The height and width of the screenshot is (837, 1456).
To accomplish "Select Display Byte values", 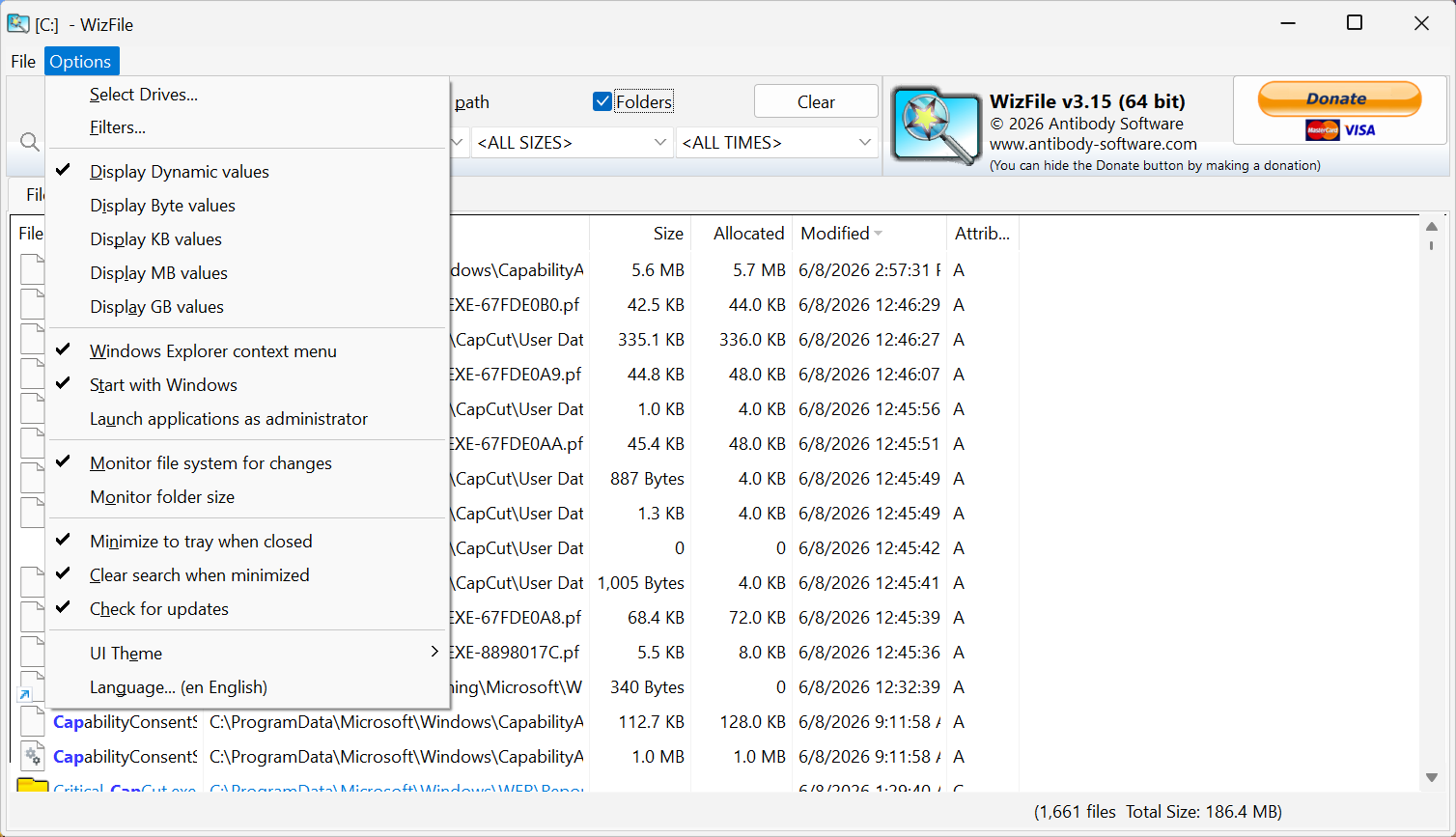I will pyautogui.click(x=247, y=206).
